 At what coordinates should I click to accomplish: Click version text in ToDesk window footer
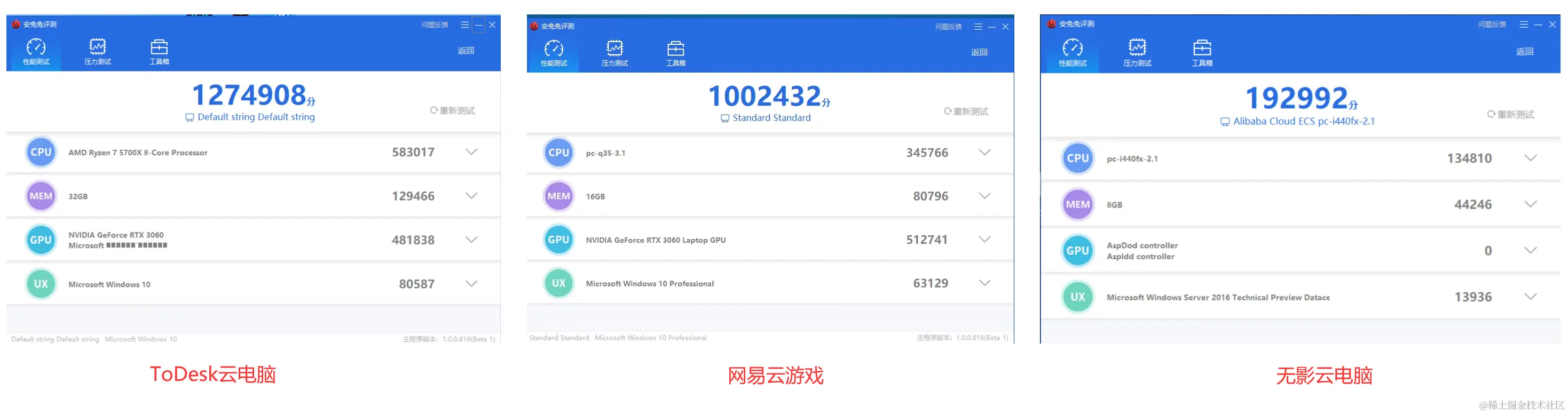tap(448, 339)
